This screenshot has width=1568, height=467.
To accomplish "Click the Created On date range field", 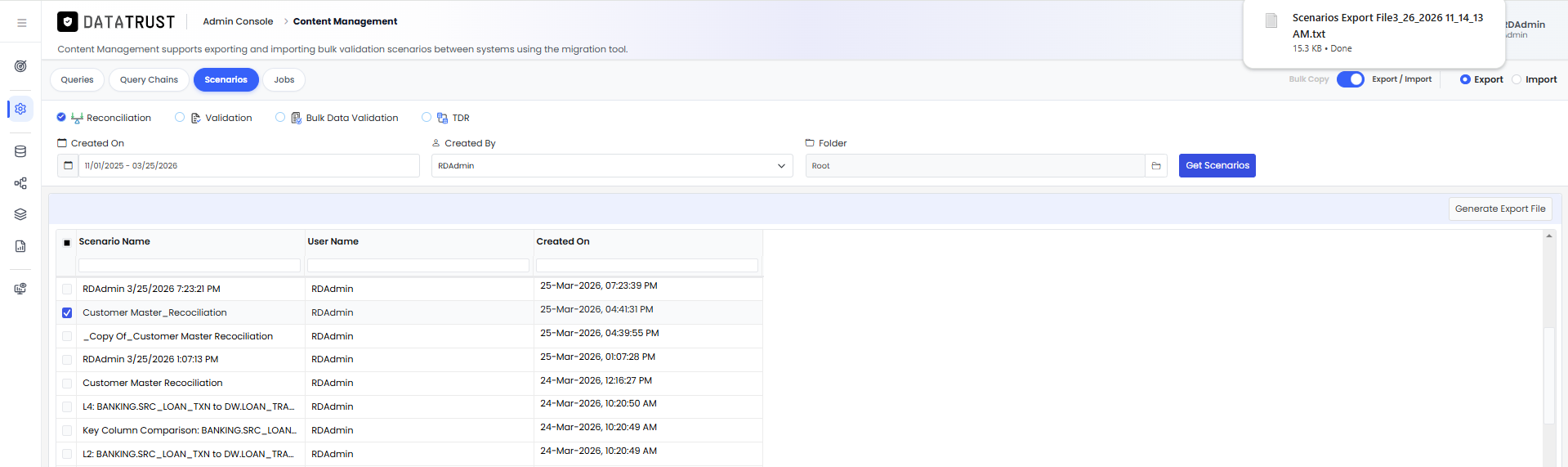I will (x=249, y=165).
